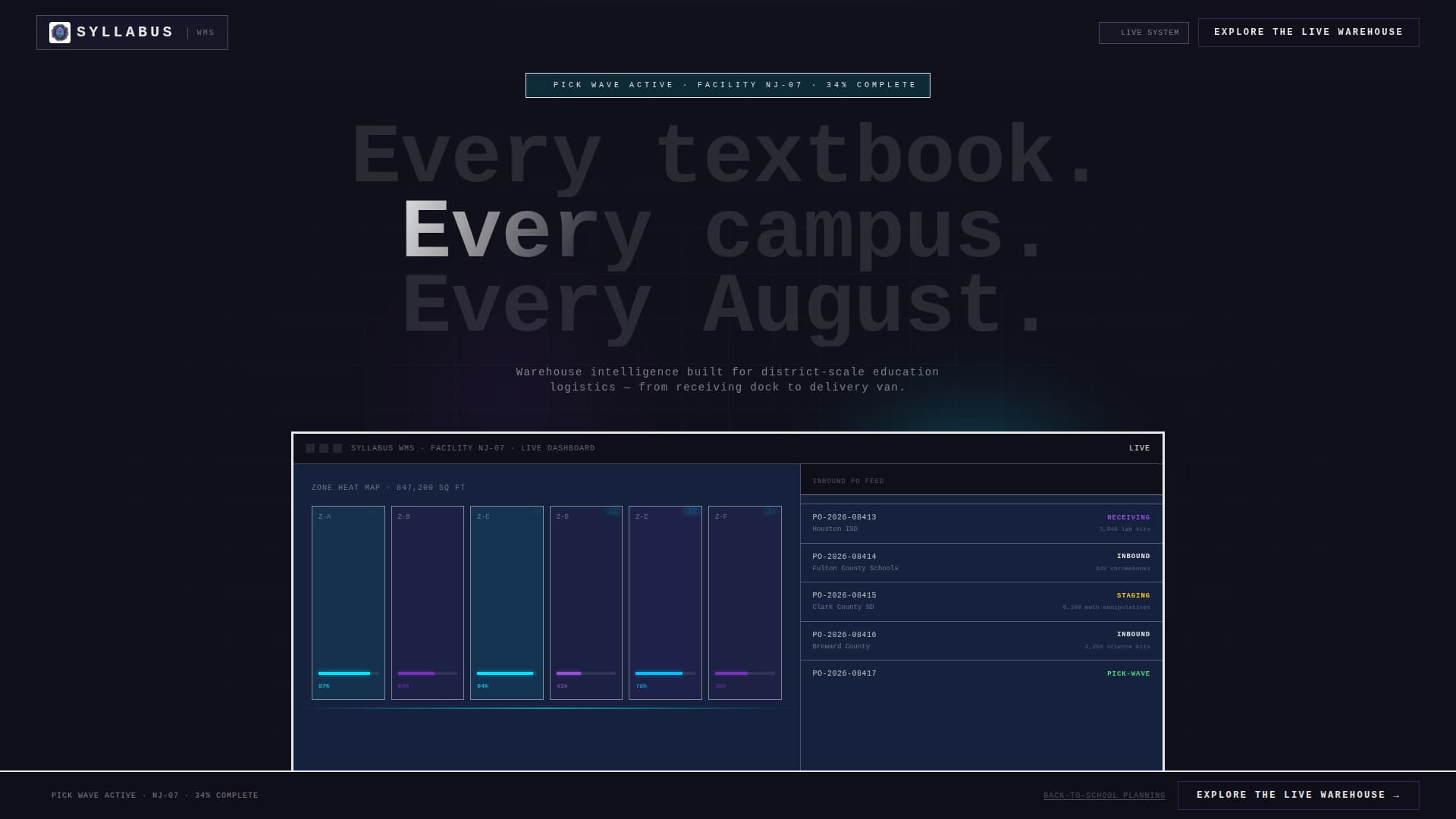1456x819 pixels.
Task: Select the Z-D zone card
Action: [x=586, y=603]
